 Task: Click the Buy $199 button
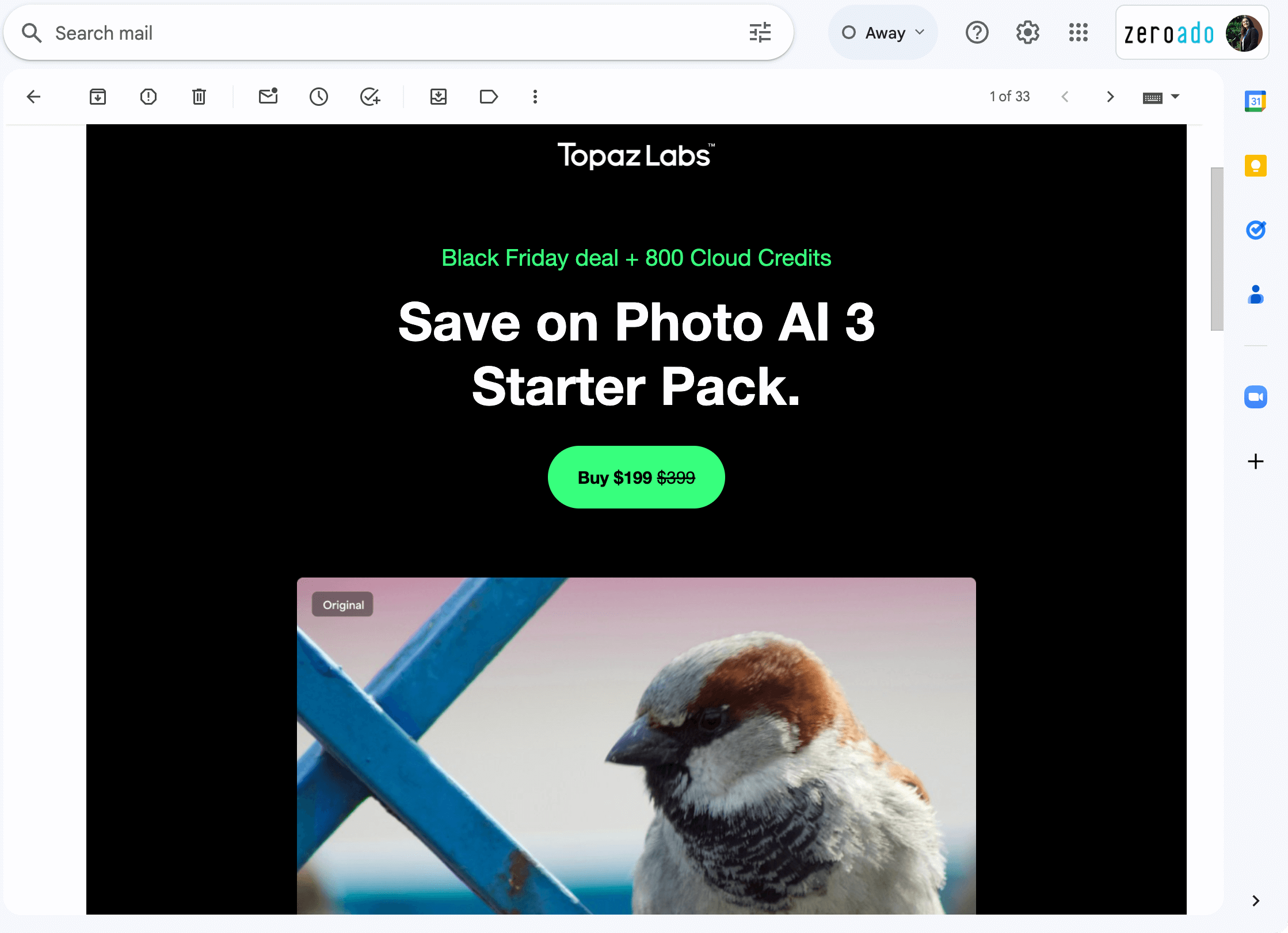[636, 477]
